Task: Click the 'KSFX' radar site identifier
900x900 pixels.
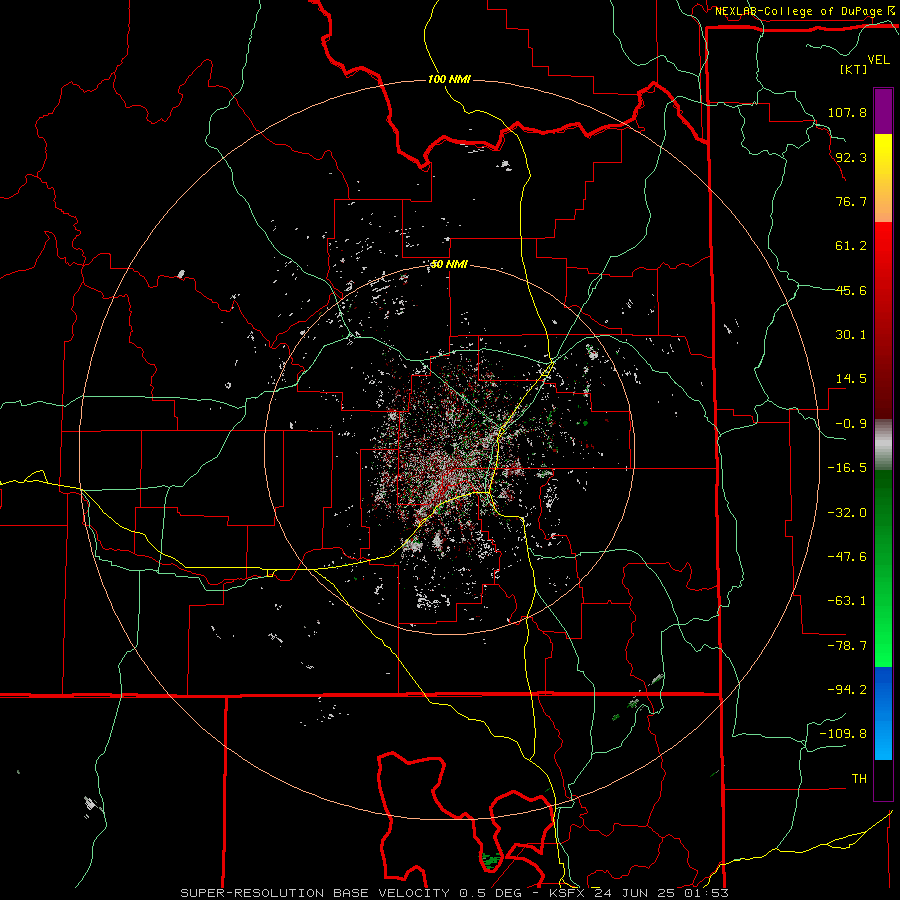Action: [568, 893]
